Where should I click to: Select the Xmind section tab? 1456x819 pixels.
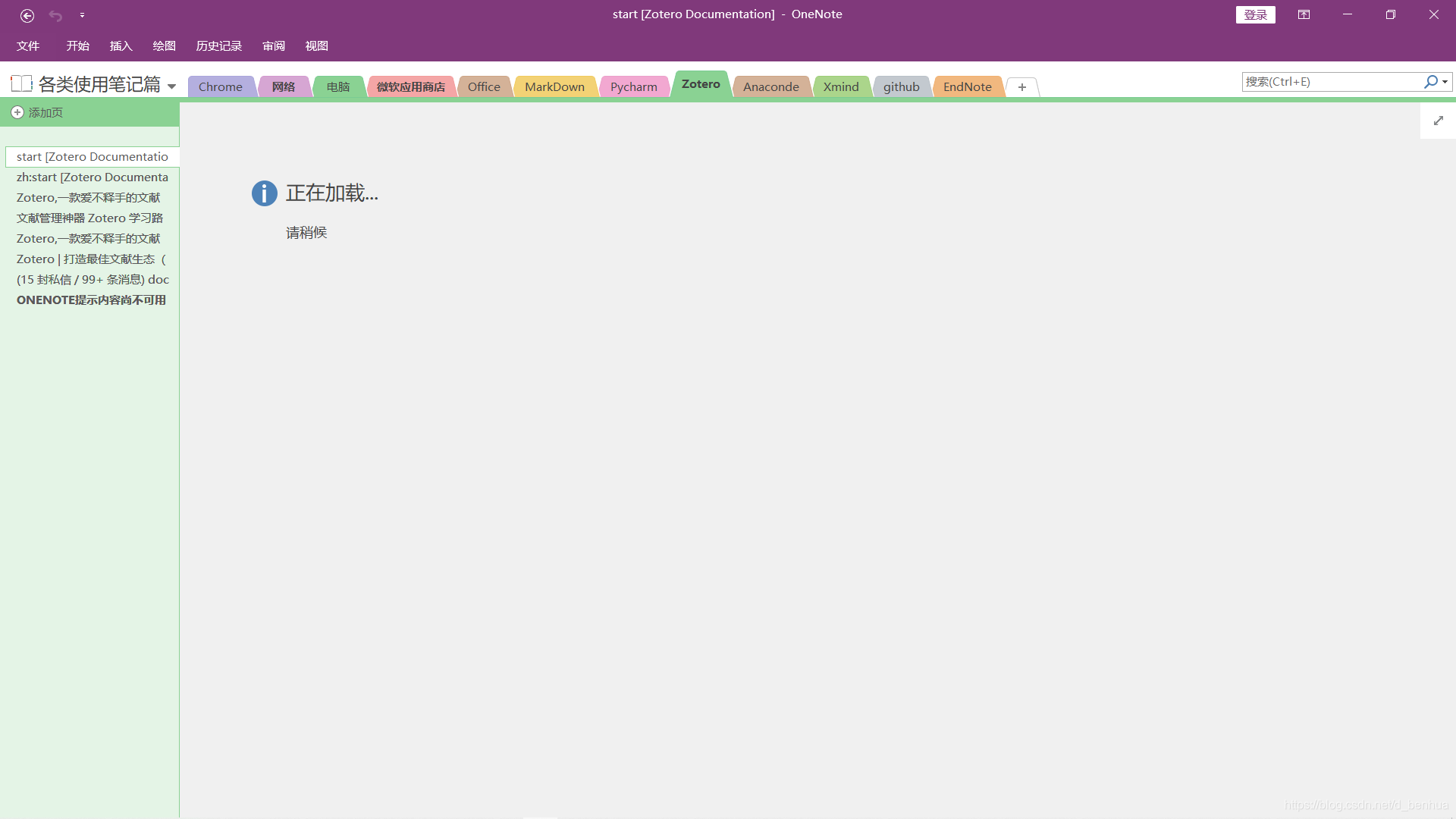click(841, 86)
